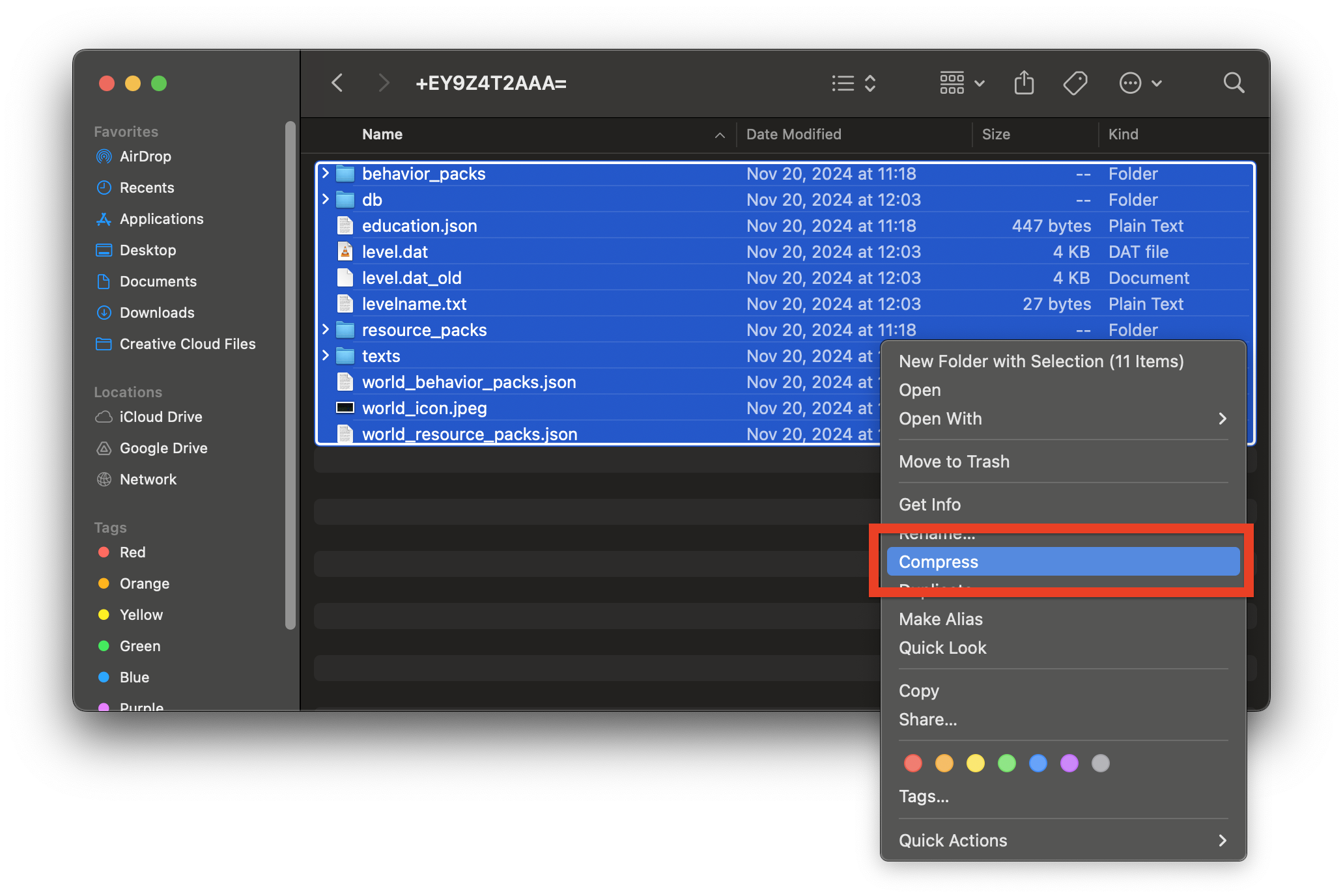1343x896 pixels.
Task: Open the Search icon in the toolbar
Action: click(1233, 83)
